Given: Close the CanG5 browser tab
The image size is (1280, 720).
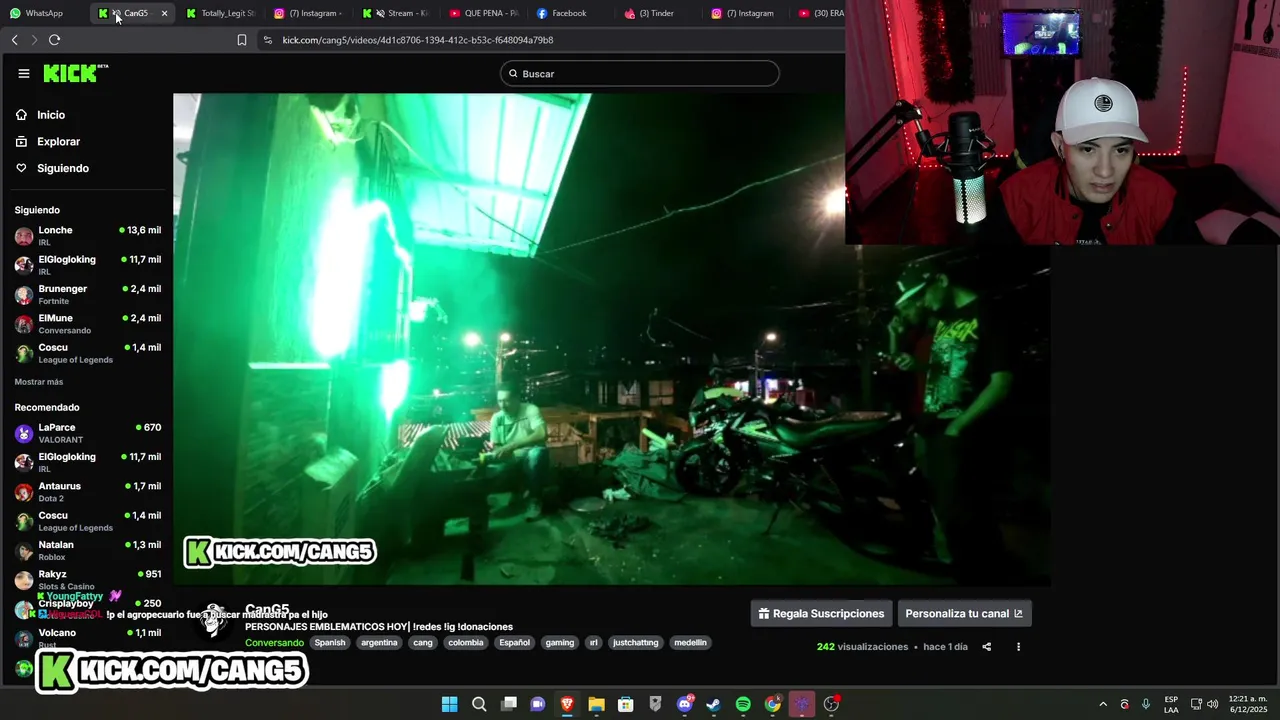Looking at the screenshot, I should point(164,13).
